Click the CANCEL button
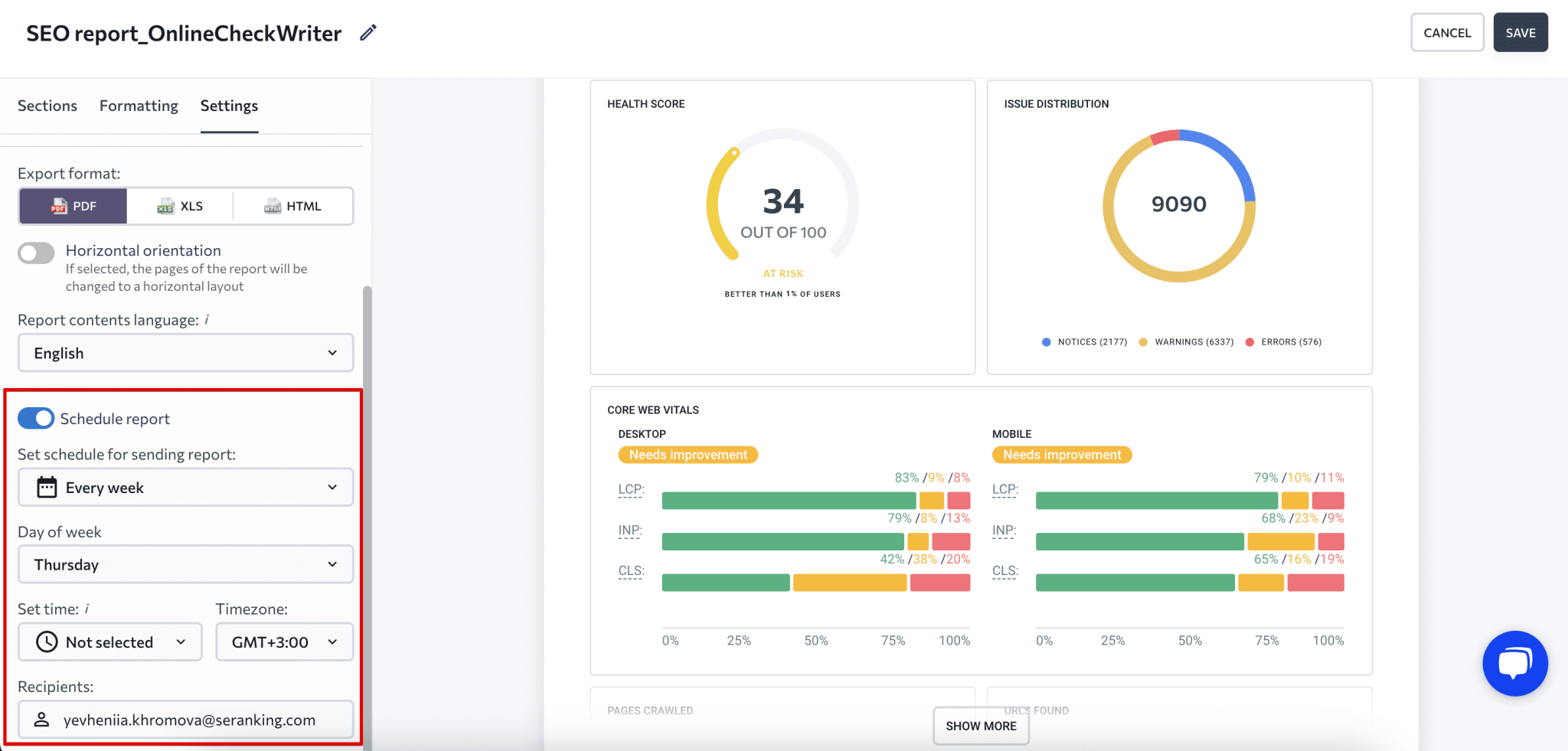The width and height of the screenshot is (1568, 751). (x=1447, y=33)
